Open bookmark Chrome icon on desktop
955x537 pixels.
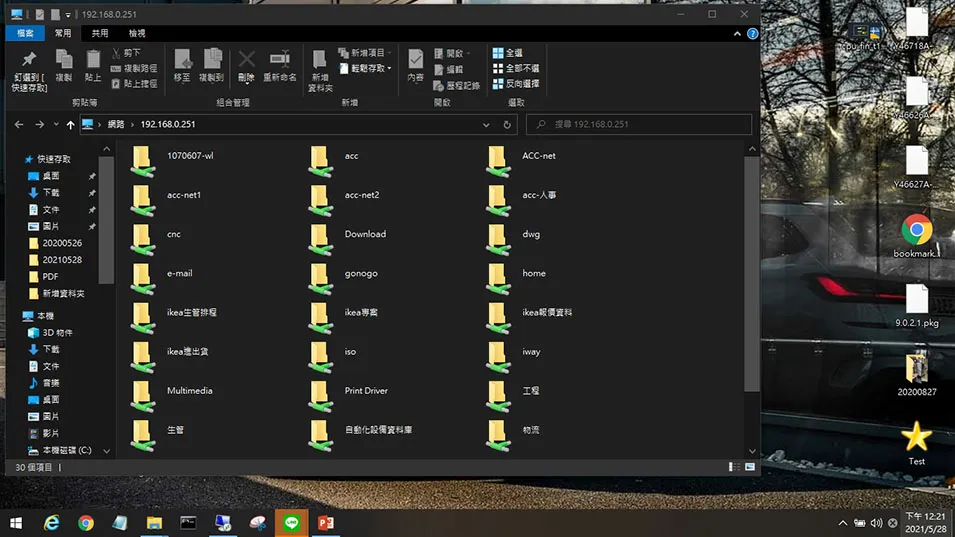(916, 236)
